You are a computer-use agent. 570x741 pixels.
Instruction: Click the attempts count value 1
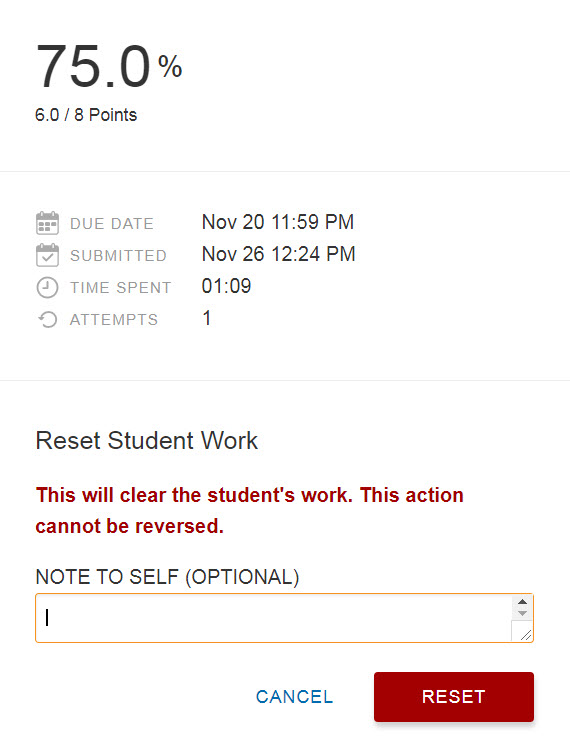point(207,318)
